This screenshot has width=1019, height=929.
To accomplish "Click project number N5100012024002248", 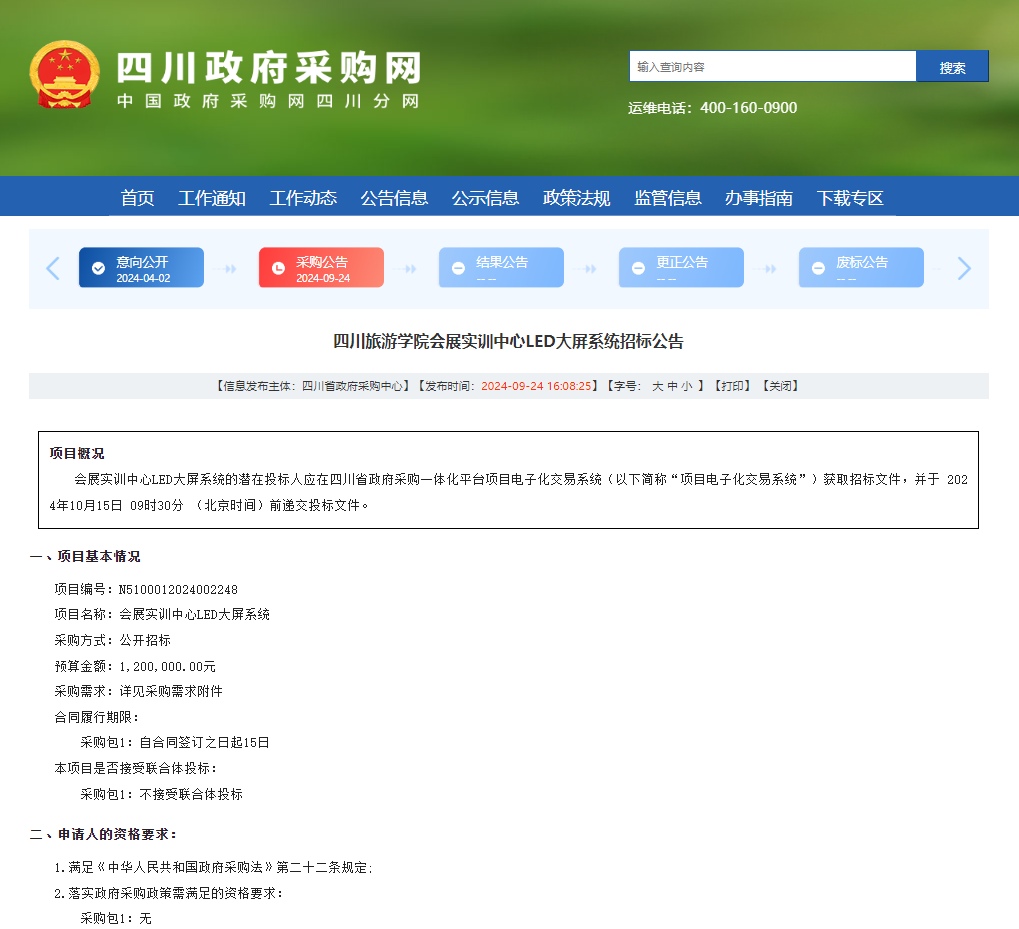I will [178, 589].
